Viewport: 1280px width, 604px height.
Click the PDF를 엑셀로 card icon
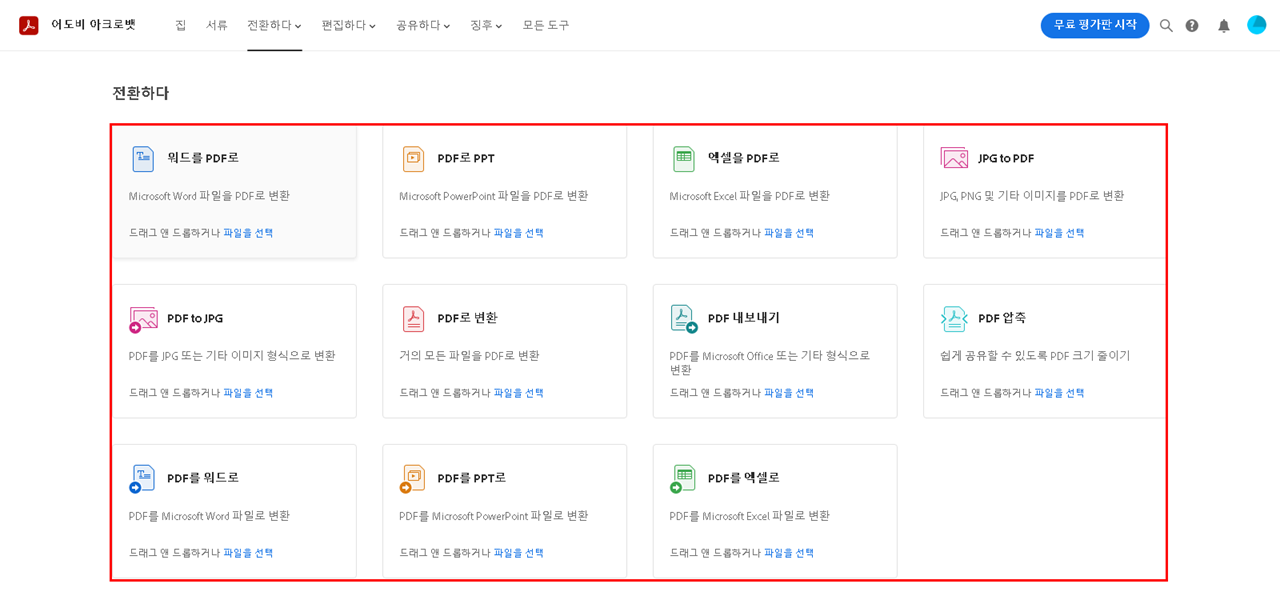684,479
